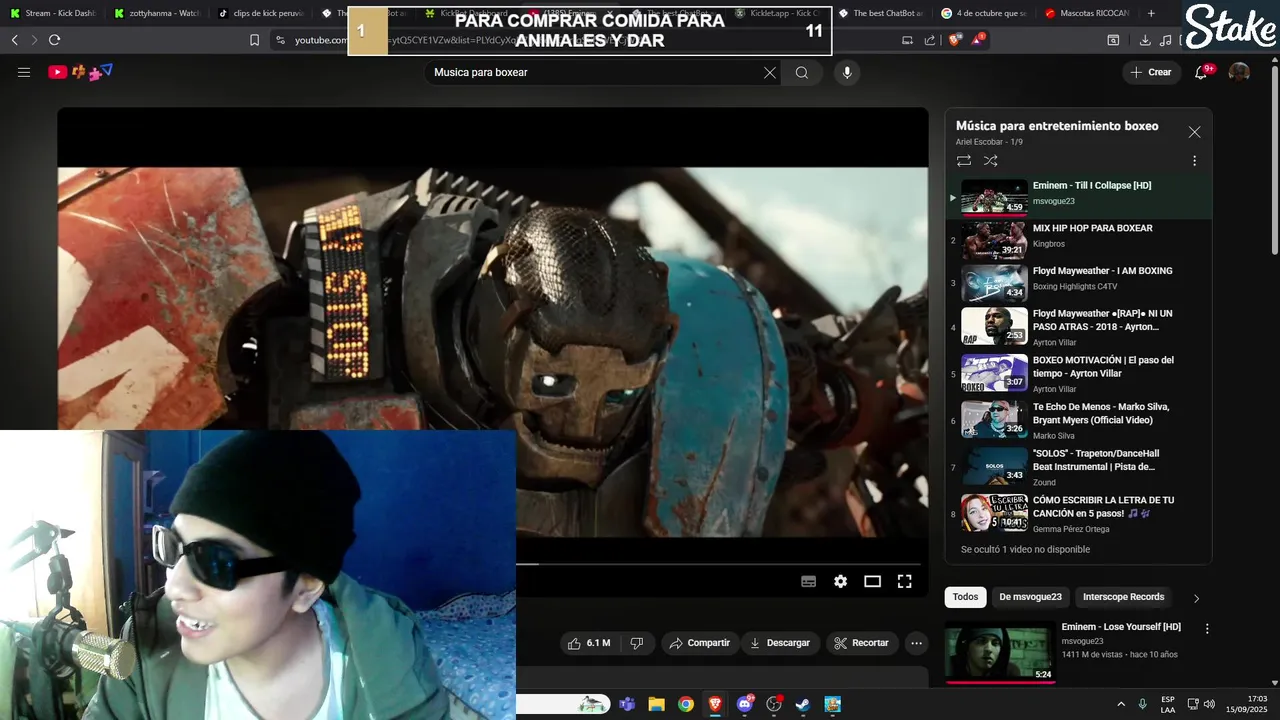
Task: Open YouTube notifications bell
Action: pyautogui.click(x=1202, y=72)
